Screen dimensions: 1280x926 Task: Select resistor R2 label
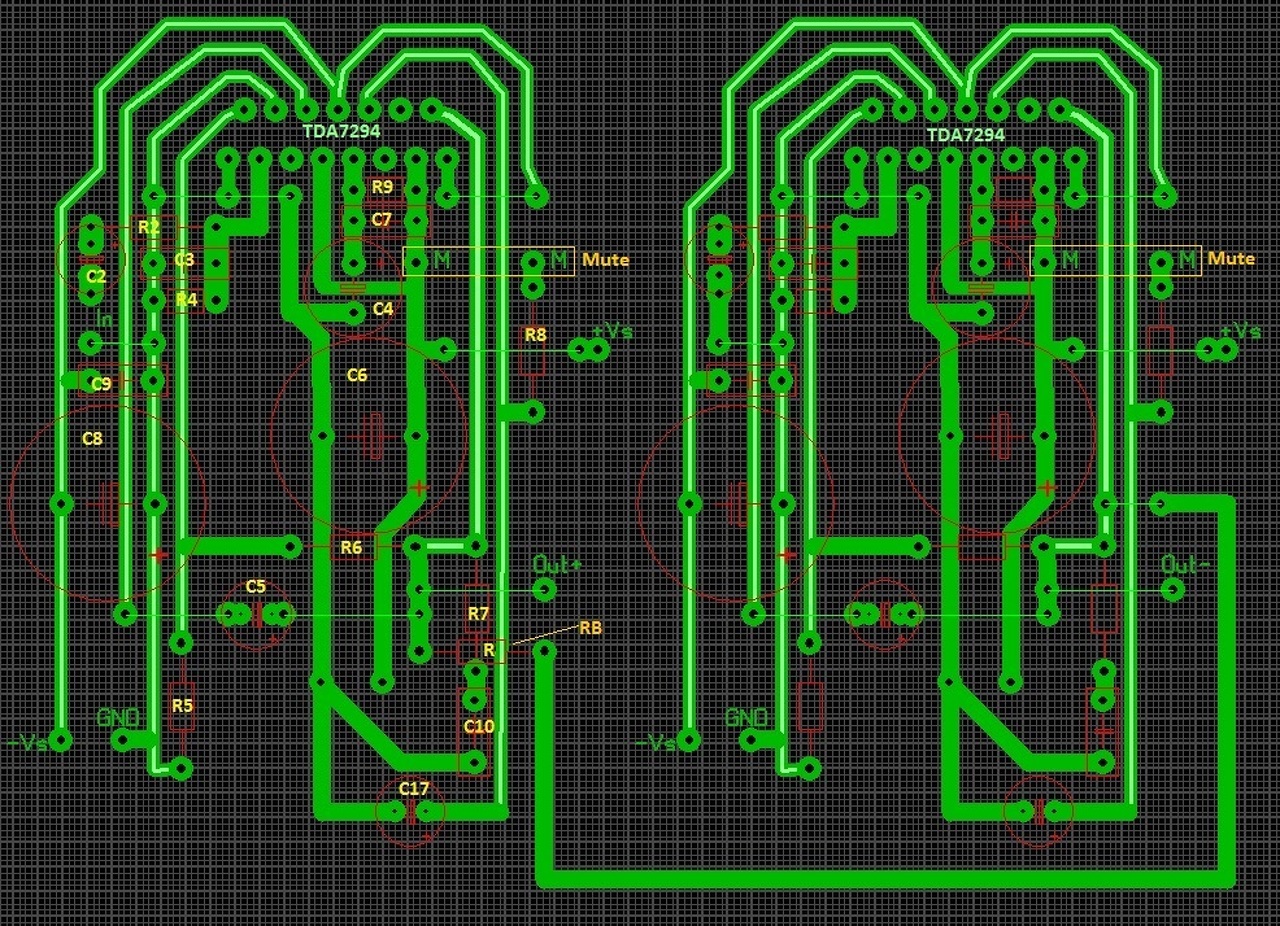[x=149, y=227]
